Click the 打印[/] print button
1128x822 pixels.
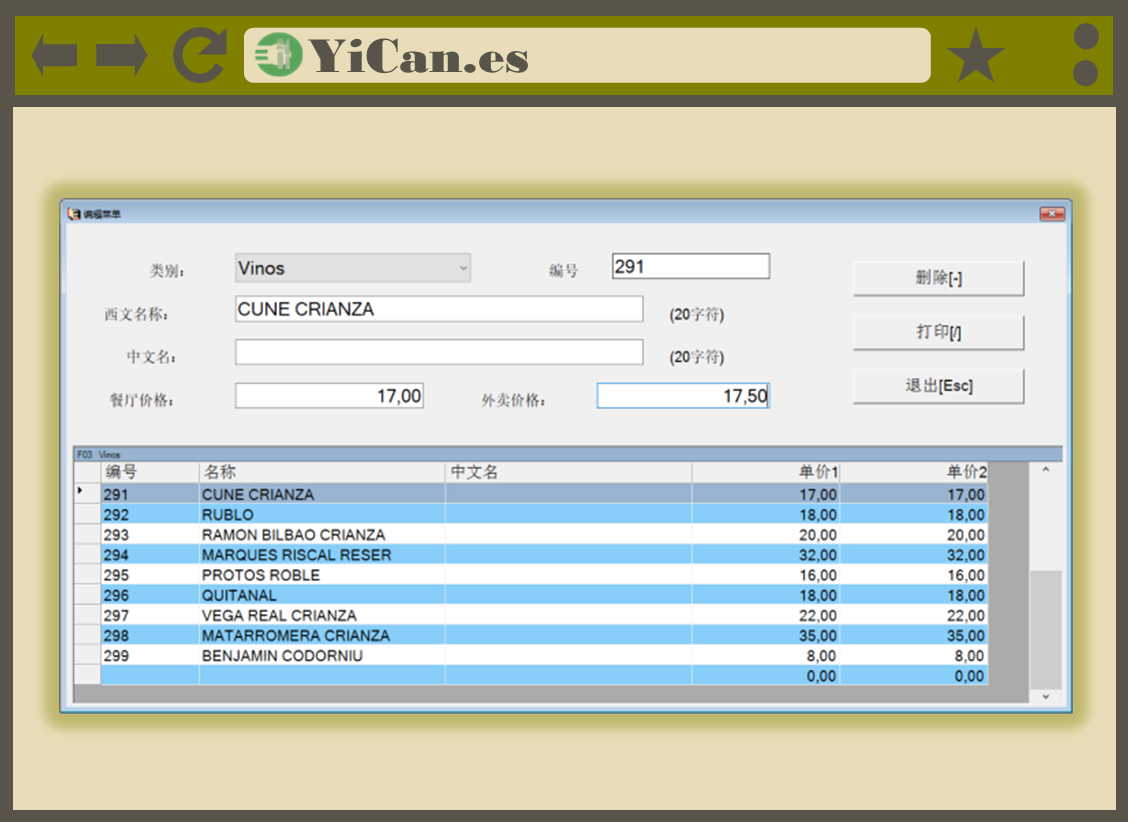click(x=938, y=332)
